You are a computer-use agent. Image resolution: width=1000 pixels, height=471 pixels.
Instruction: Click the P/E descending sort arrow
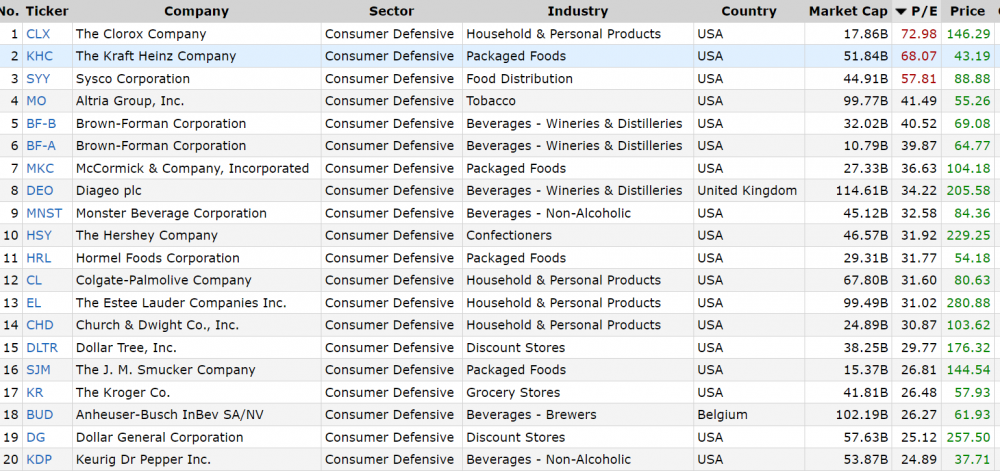900,12
